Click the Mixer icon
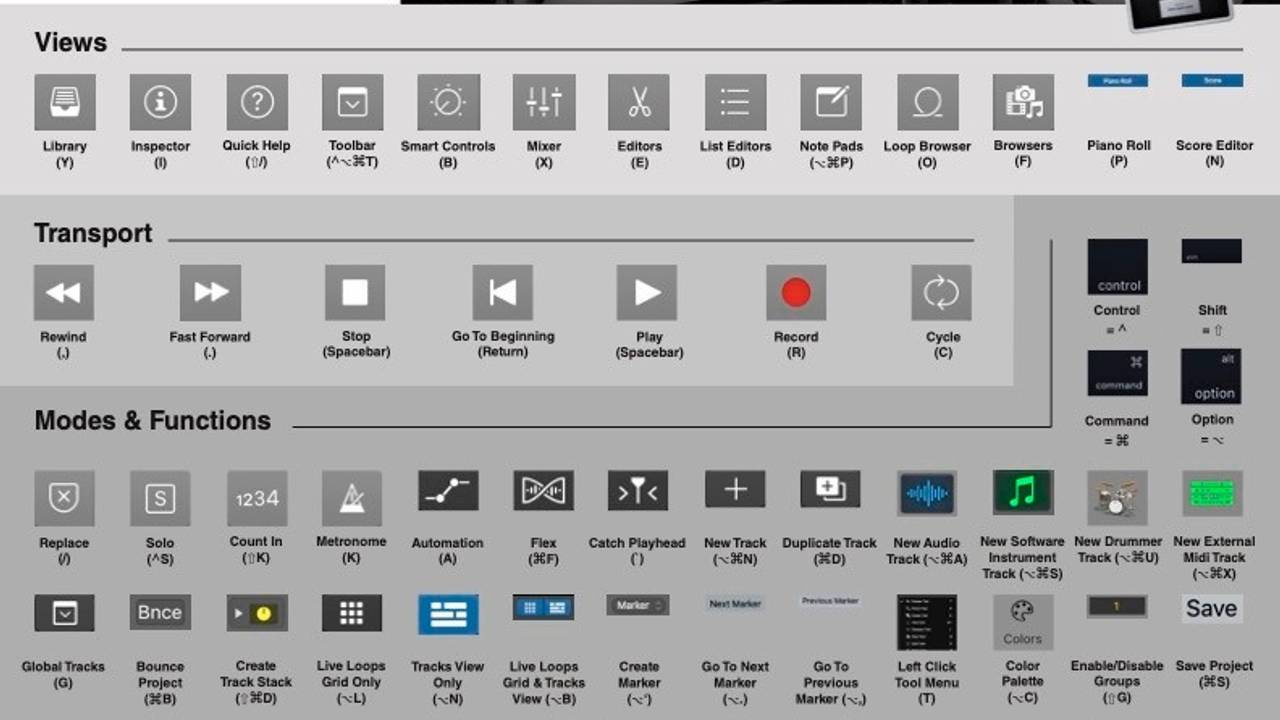1280x720 pixels. click(544, 102)
